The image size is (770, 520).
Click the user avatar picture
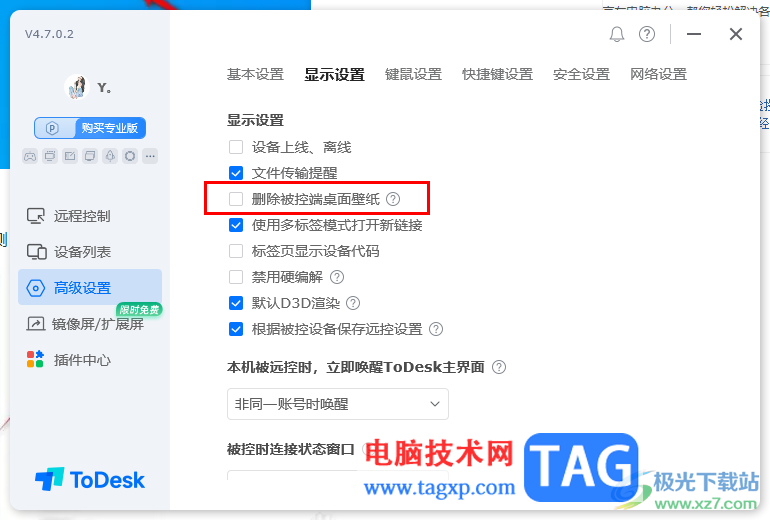pyautogui.click(x=77, y=87)
